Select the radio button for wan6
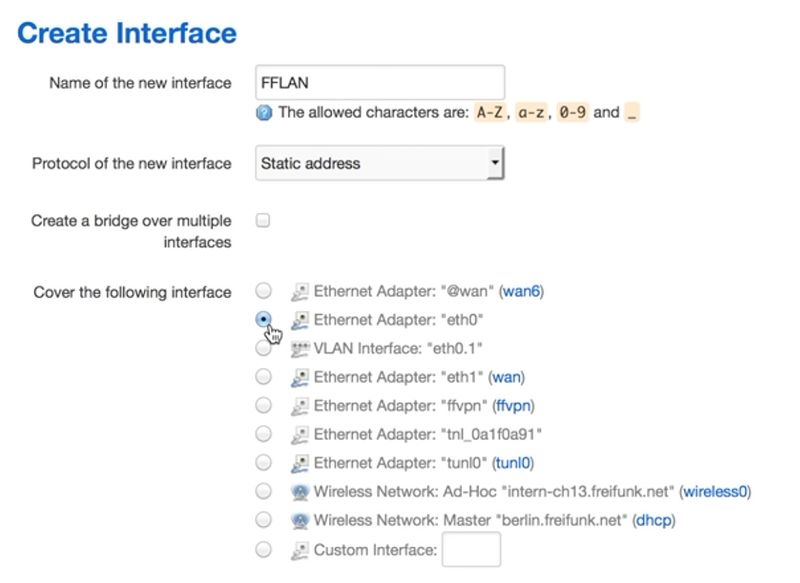Viewport: 800px width, 583px height. (x=263, y=290)
